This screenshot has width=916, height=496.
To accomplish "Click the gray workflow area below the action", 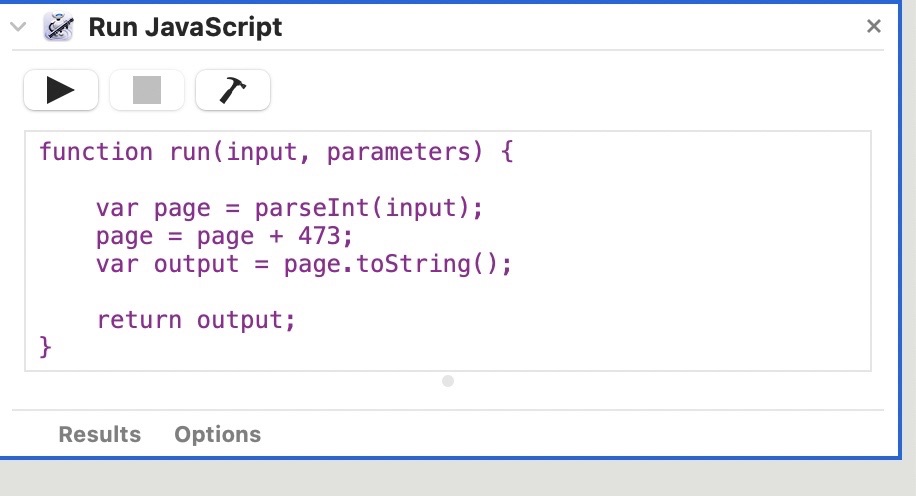I will pos(458,478).
